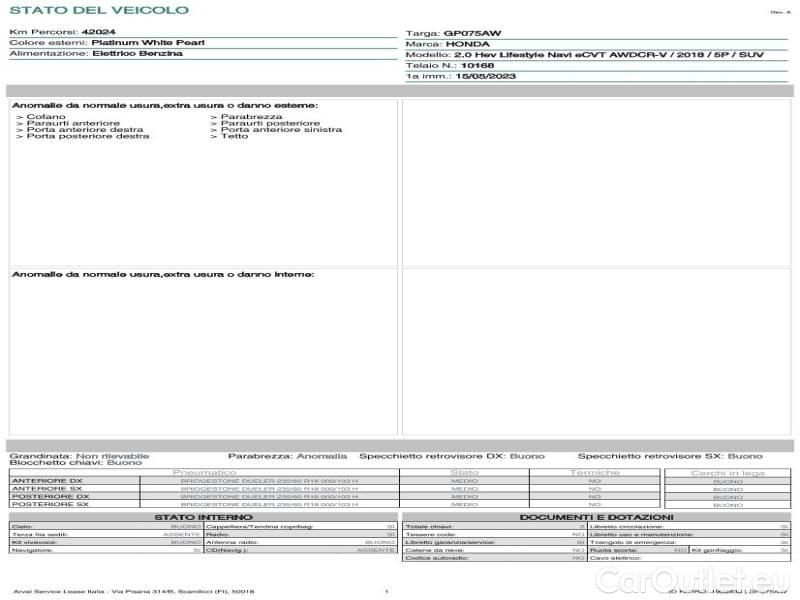Click the Platinum White Pearl color value
800x600 pixels.
pyautogui.click(x=136, y=43)
